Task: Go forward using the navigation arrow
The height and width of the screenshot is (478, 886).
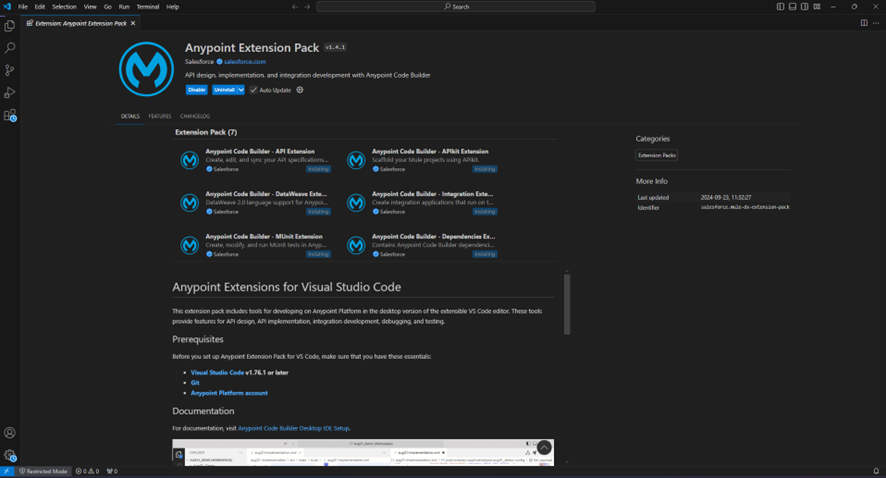Action: pyautogui.click(x=307, y=7)
